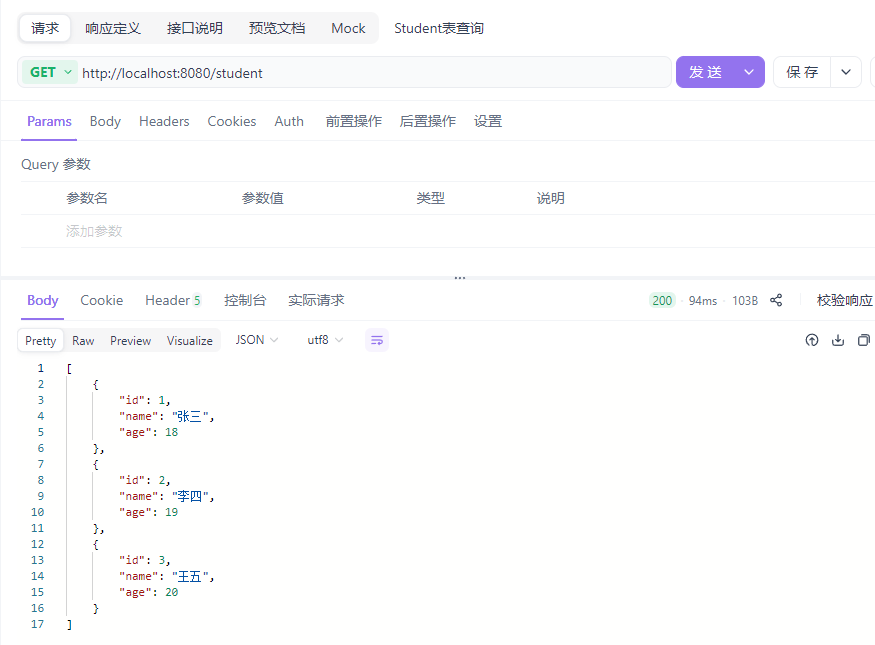Open the Mock tab

[347, 28]
